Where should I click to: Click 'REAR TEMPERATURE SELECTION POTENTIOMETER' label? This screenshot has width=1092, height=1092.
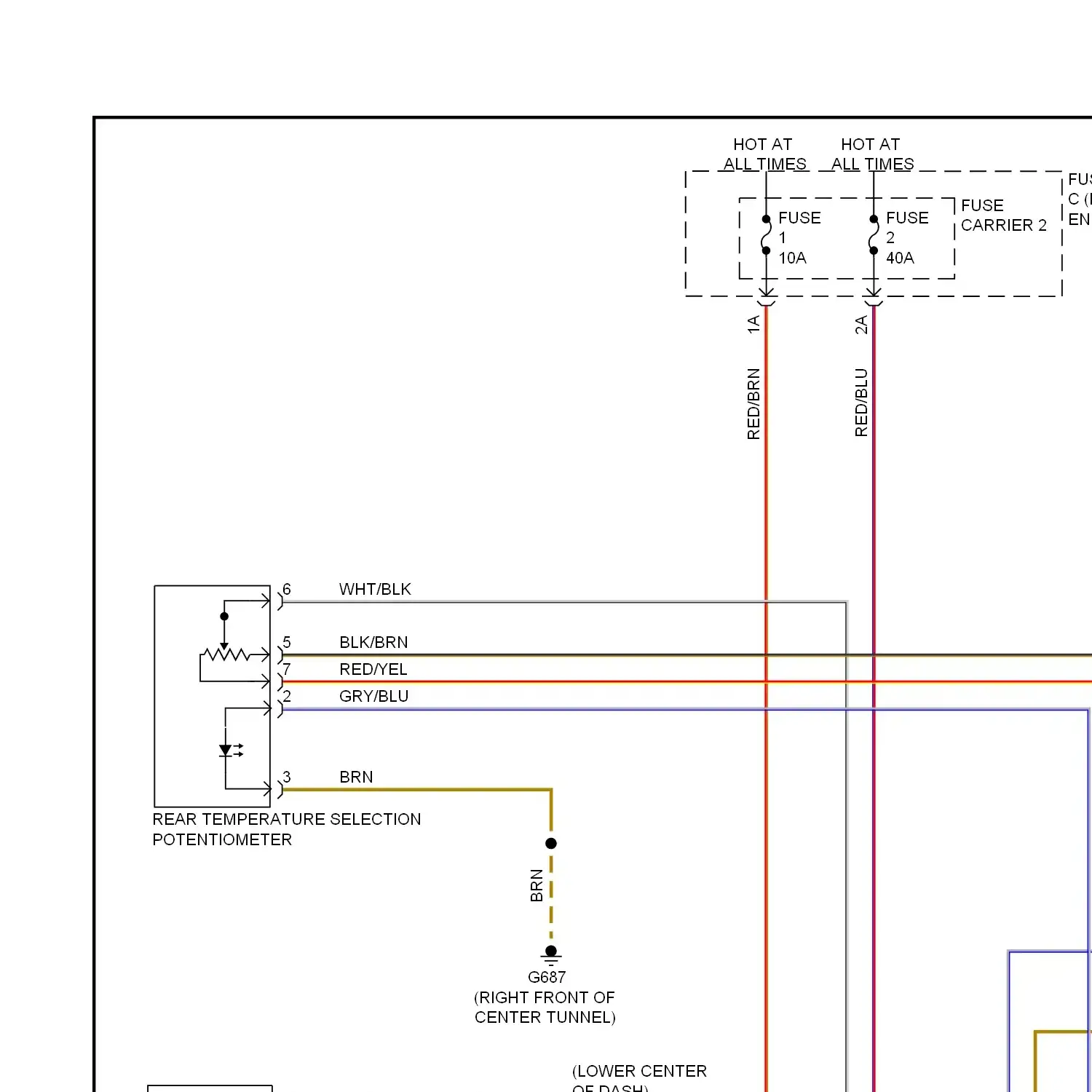pyautogui.click(x=287, y=829)
